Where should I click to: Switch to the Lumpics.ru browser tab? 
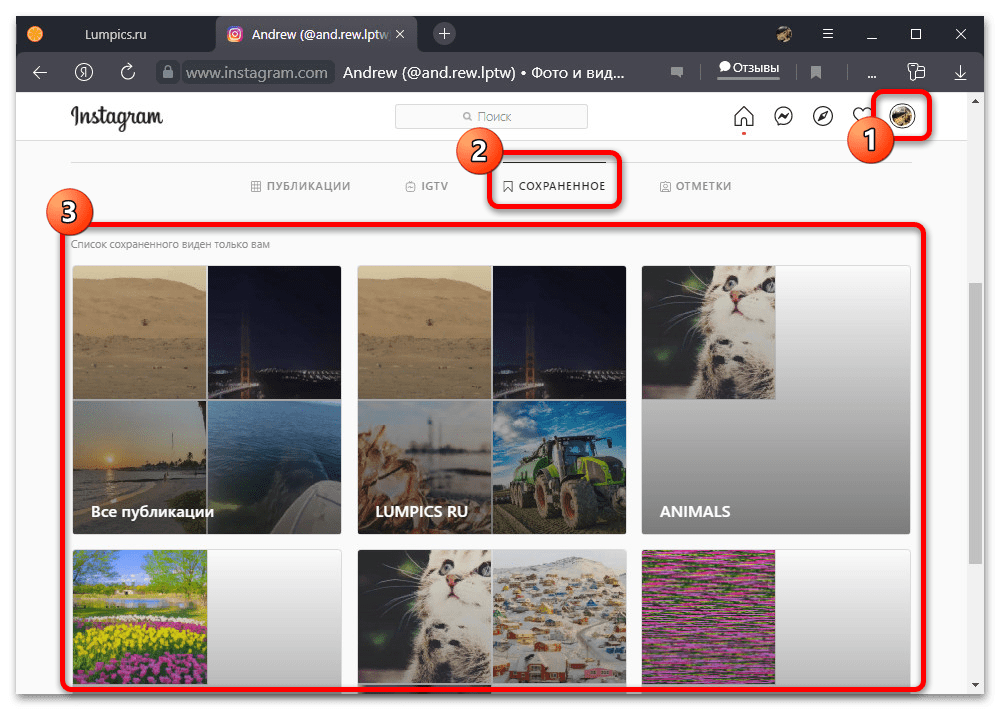(113, 34)
